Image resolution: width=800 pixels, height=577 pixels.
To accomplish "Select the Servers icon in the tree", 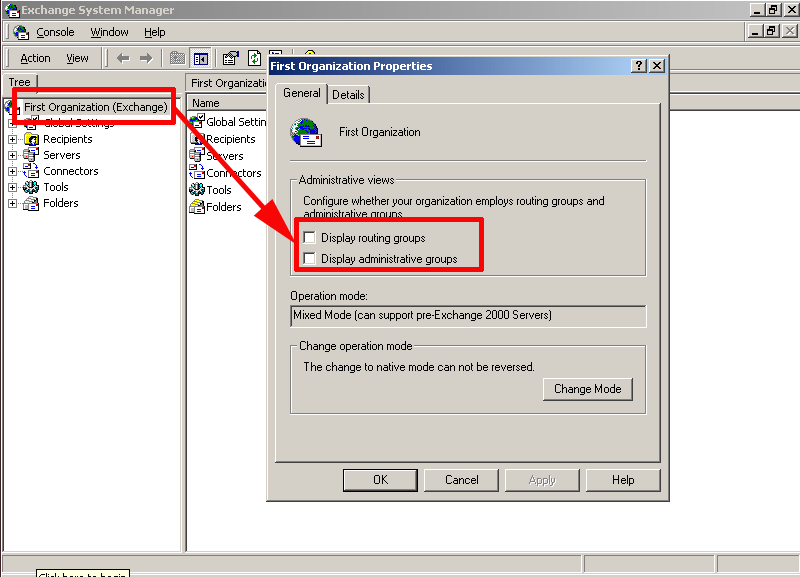I will click(31, 155).
